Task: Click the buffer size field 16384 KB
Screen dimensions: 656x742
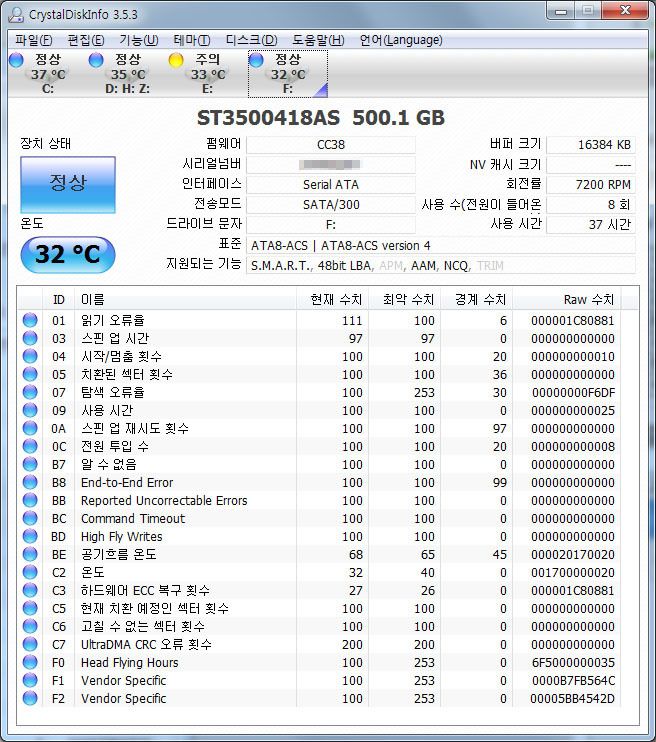Action: 591,145
